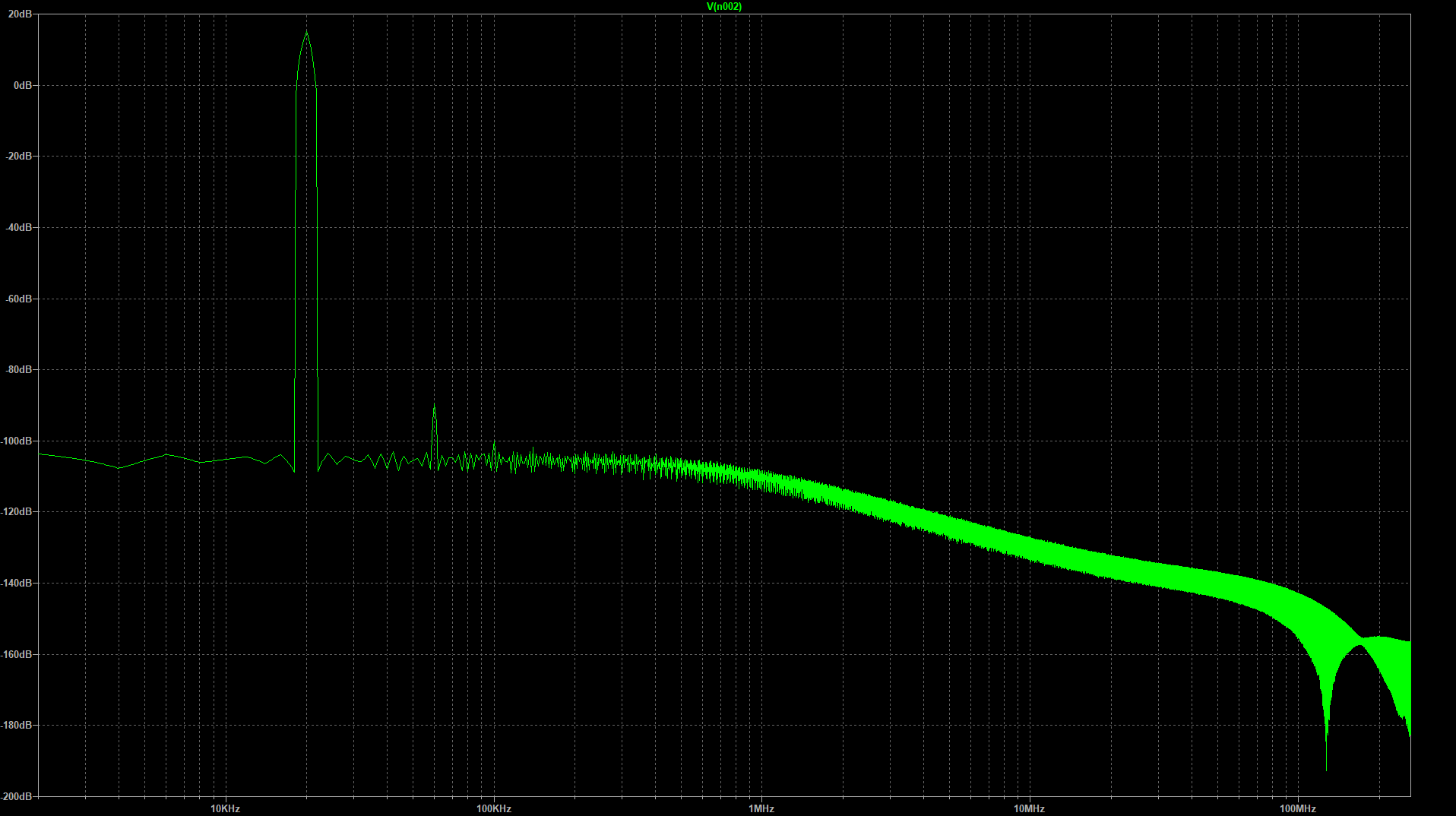The image size is (1456, 816).
Task: Click the -60dB axis label
Action: 18,299
